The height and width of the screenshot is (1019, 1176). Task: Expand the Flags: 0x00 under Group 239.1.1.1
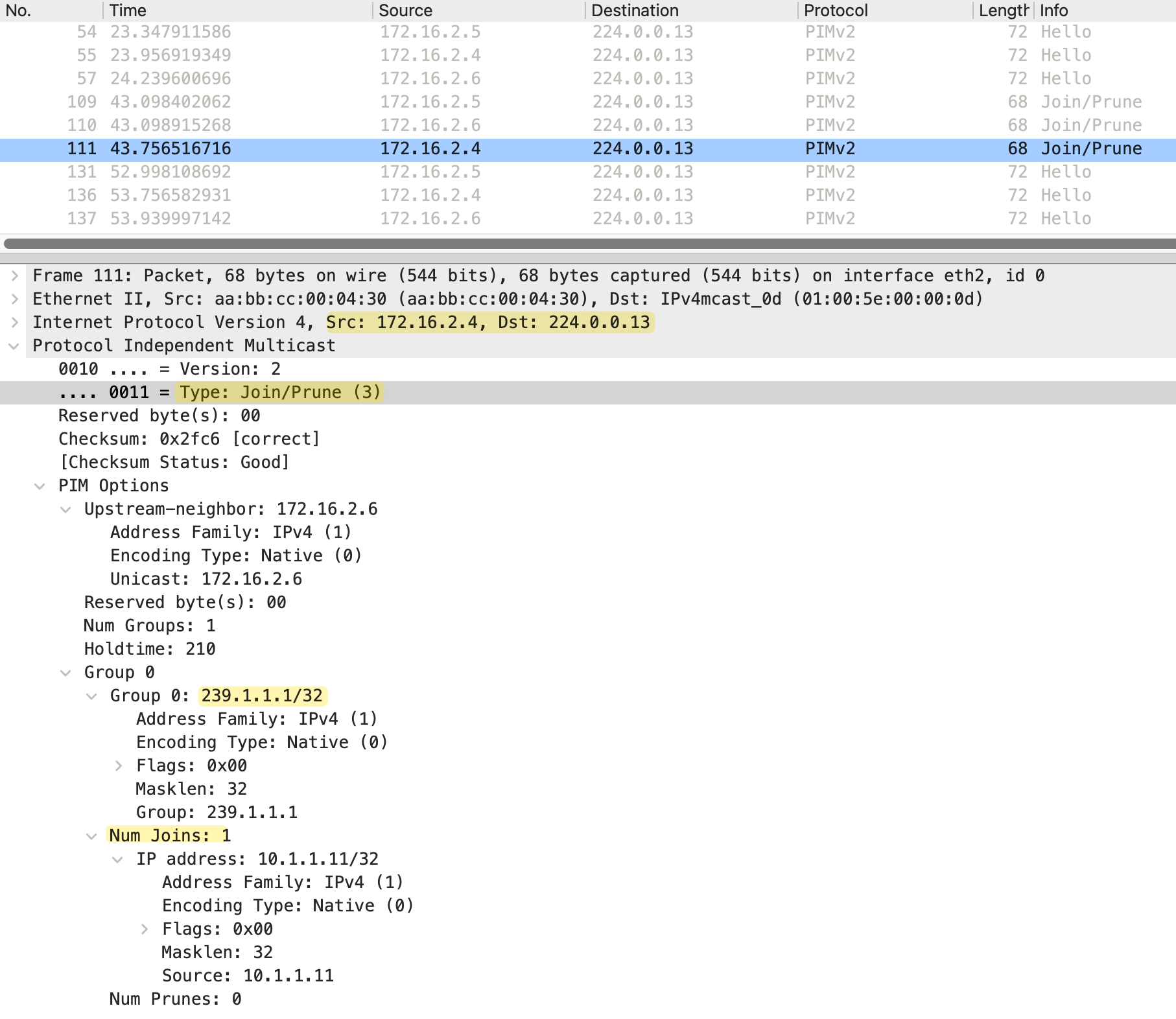click(x=118, y=766)
